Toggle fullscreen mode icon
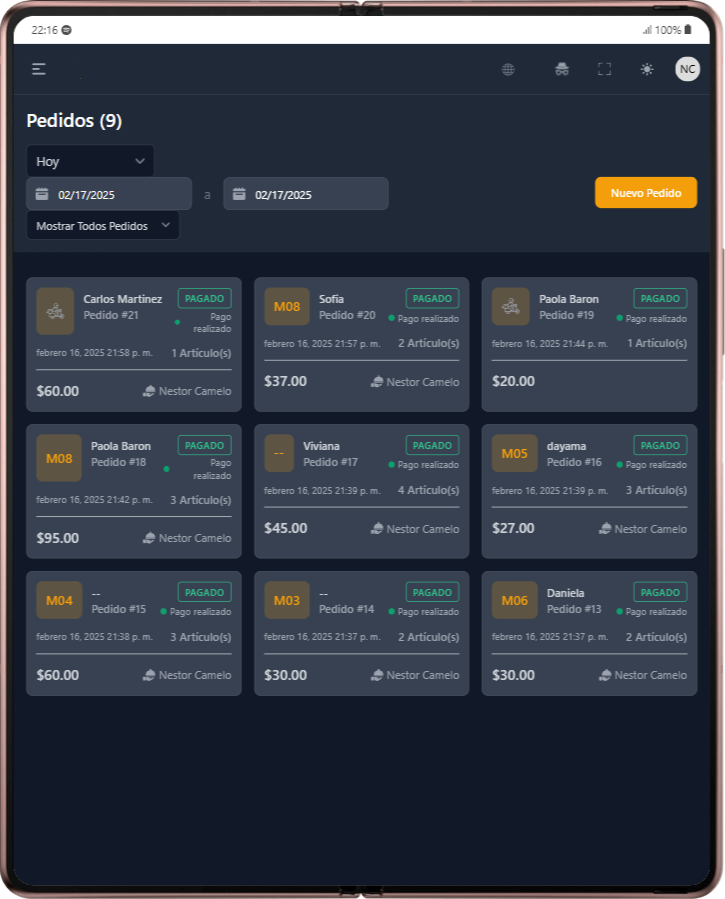The width and height of the screenshot is (725, 899). [x=604, y=69]
